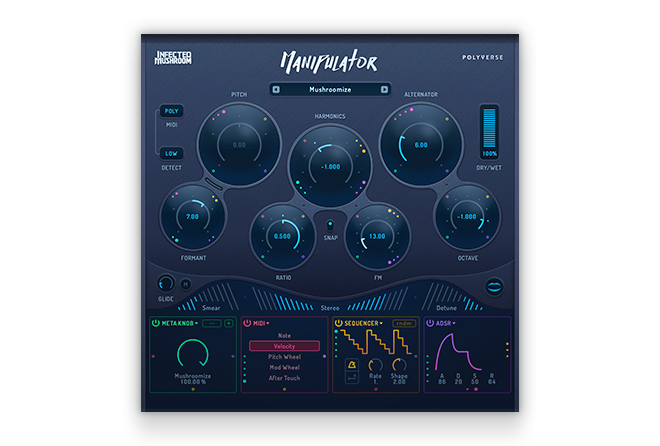Click the Mushroomize 100.00% value text
Viewport: 660px width, 446px height.
193,379
